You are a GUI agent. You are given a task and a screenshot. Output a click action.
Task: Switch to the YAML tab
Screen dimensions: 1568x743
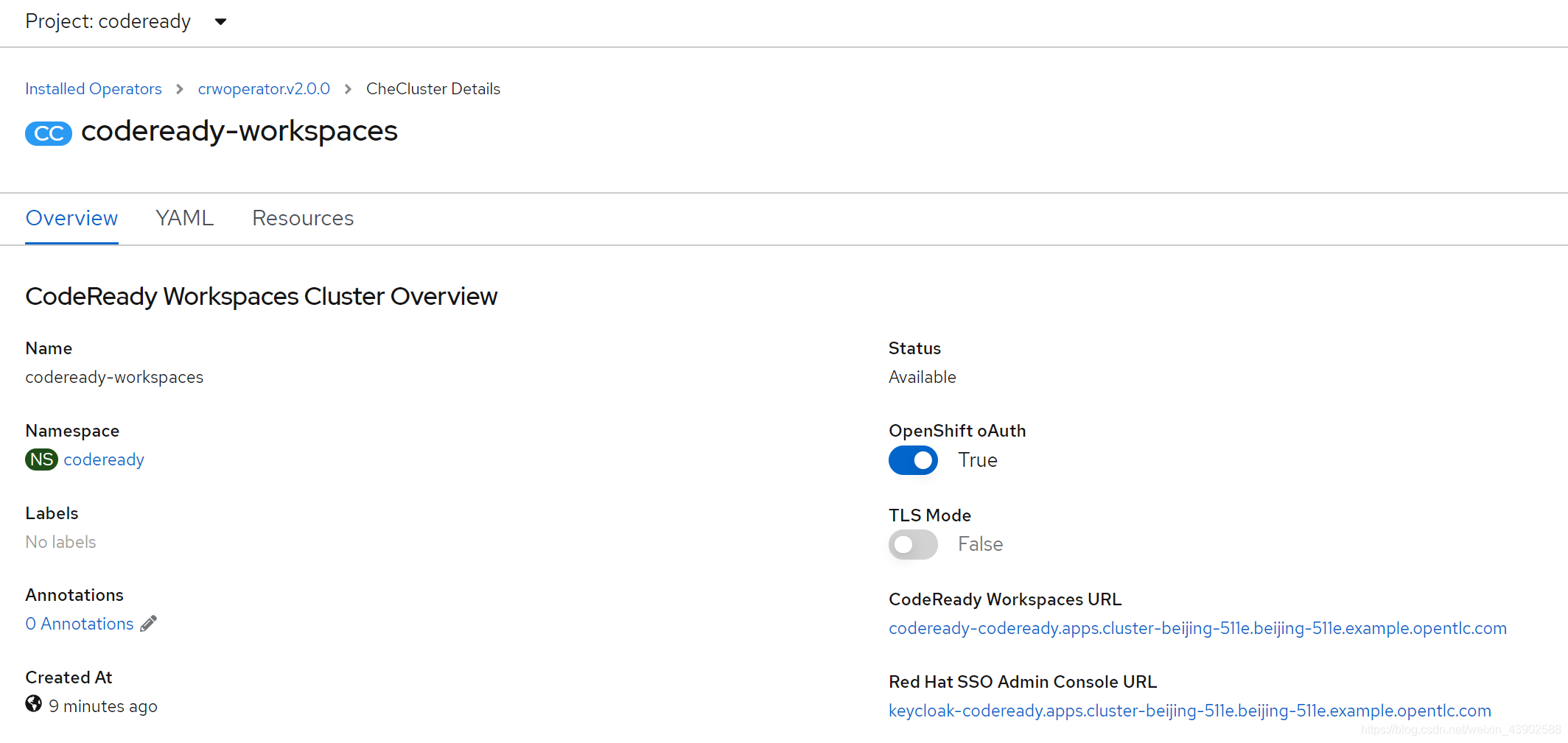(184, 218)
